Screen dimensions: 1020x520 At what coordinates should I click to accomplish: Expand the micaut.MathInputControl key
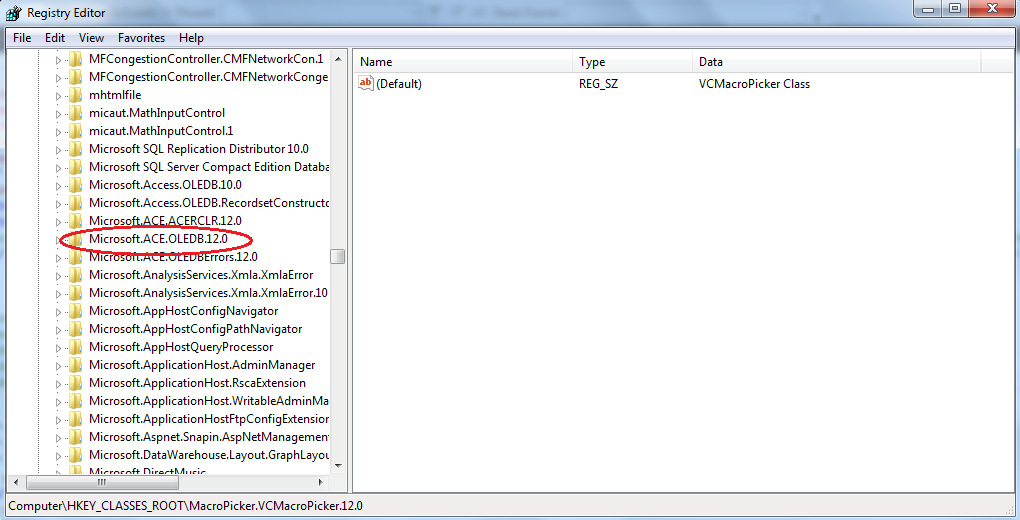tap(58, 114)
